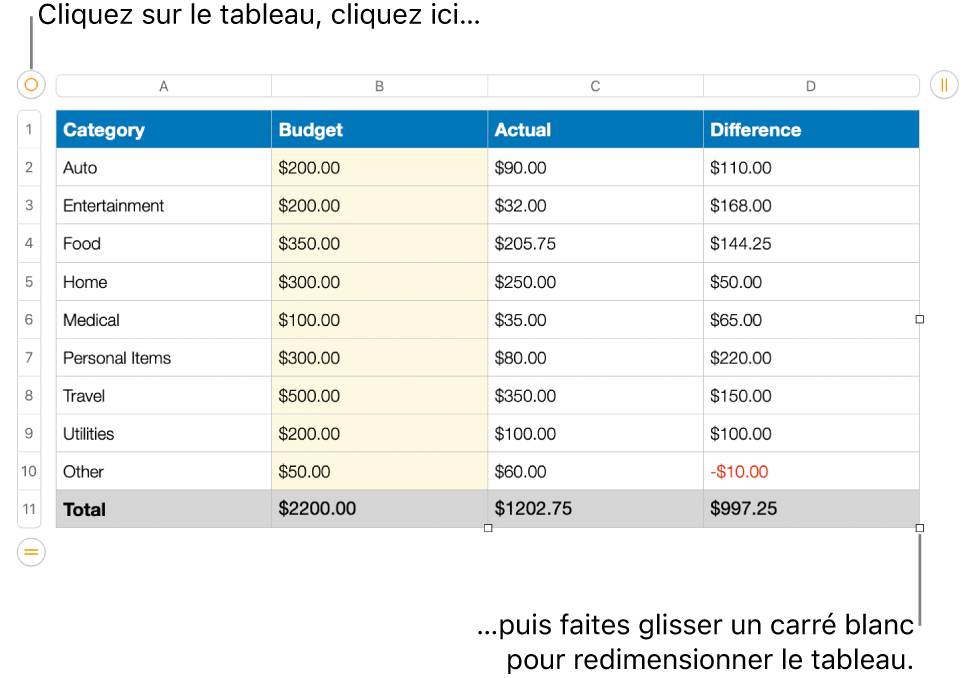Select column A header

click(163, 85)
